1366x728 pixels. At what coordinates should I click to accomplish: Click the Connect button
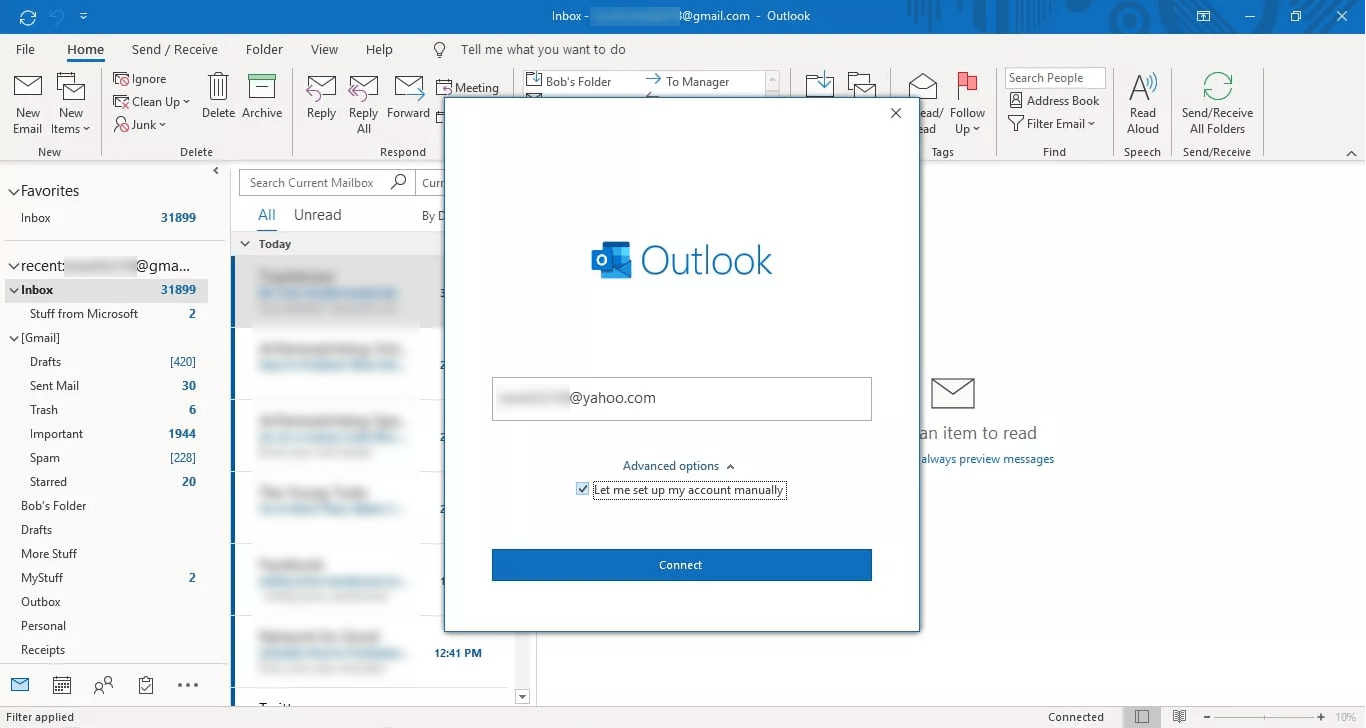(681, 565)
